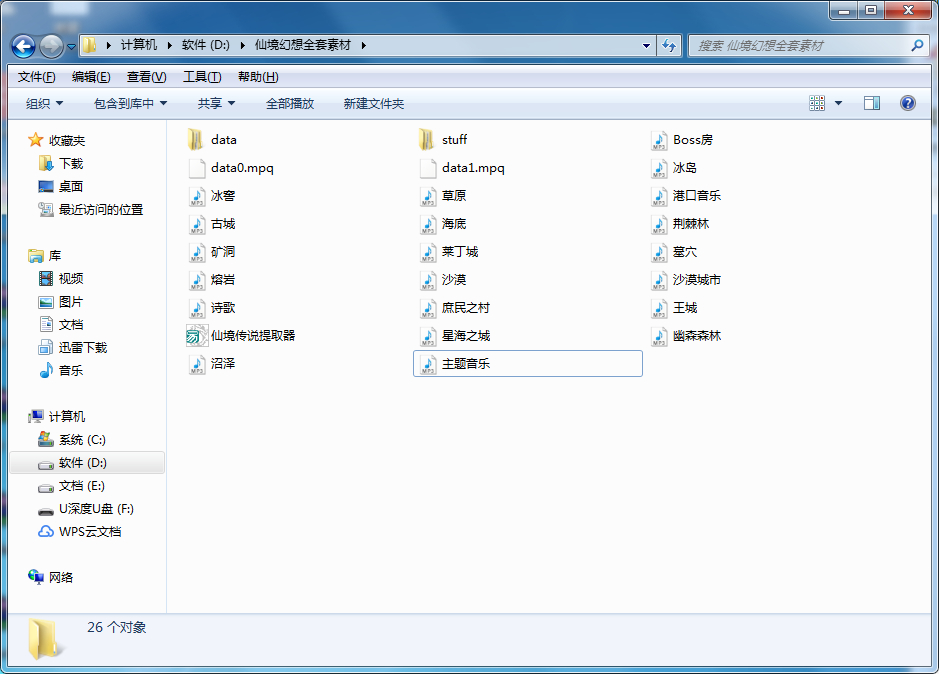
Task: Select the data folder icon
Action: point(196,140)
